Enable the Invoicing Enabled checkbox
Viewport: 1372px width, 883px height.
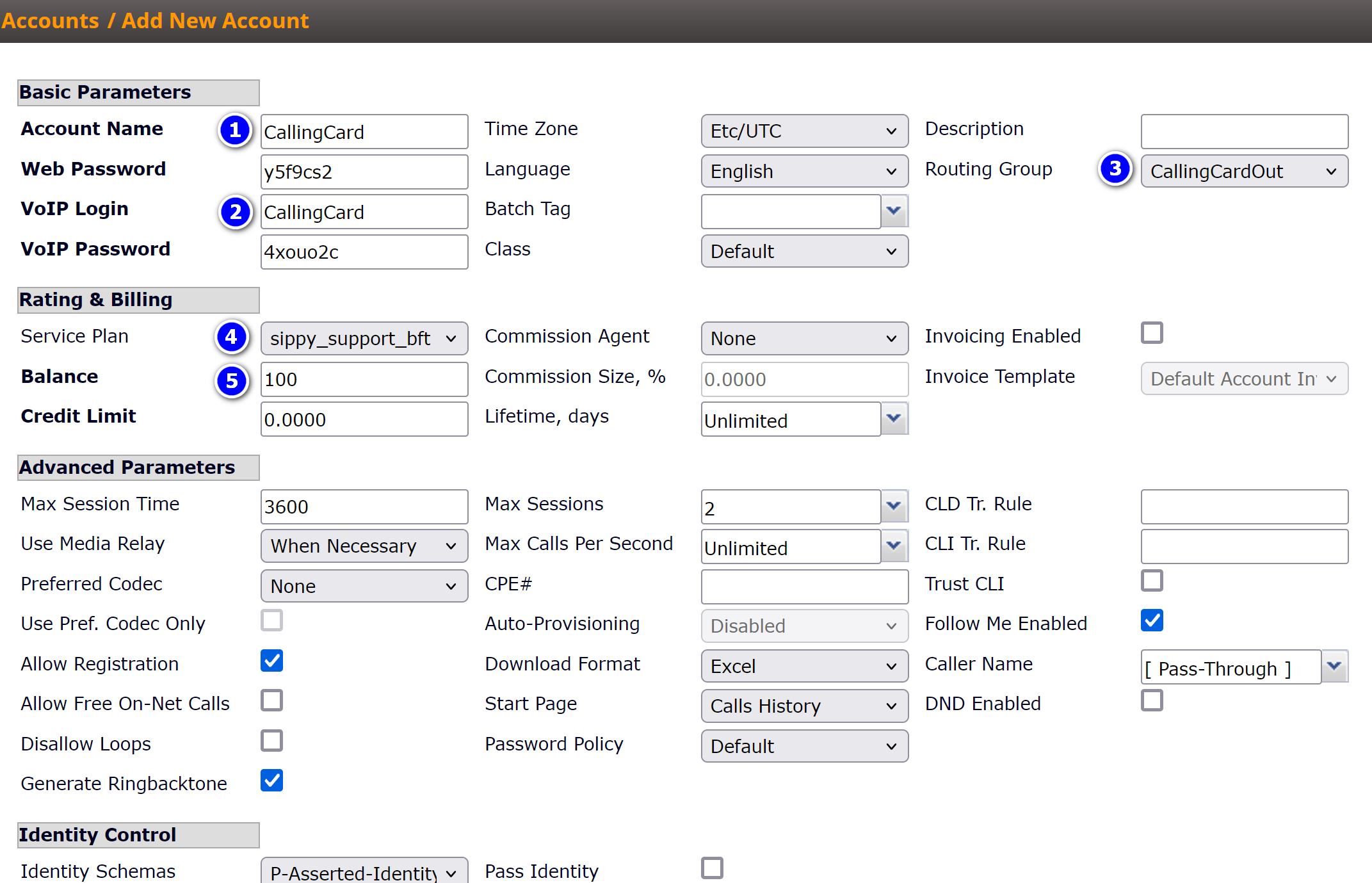(x=1151, y=334)
